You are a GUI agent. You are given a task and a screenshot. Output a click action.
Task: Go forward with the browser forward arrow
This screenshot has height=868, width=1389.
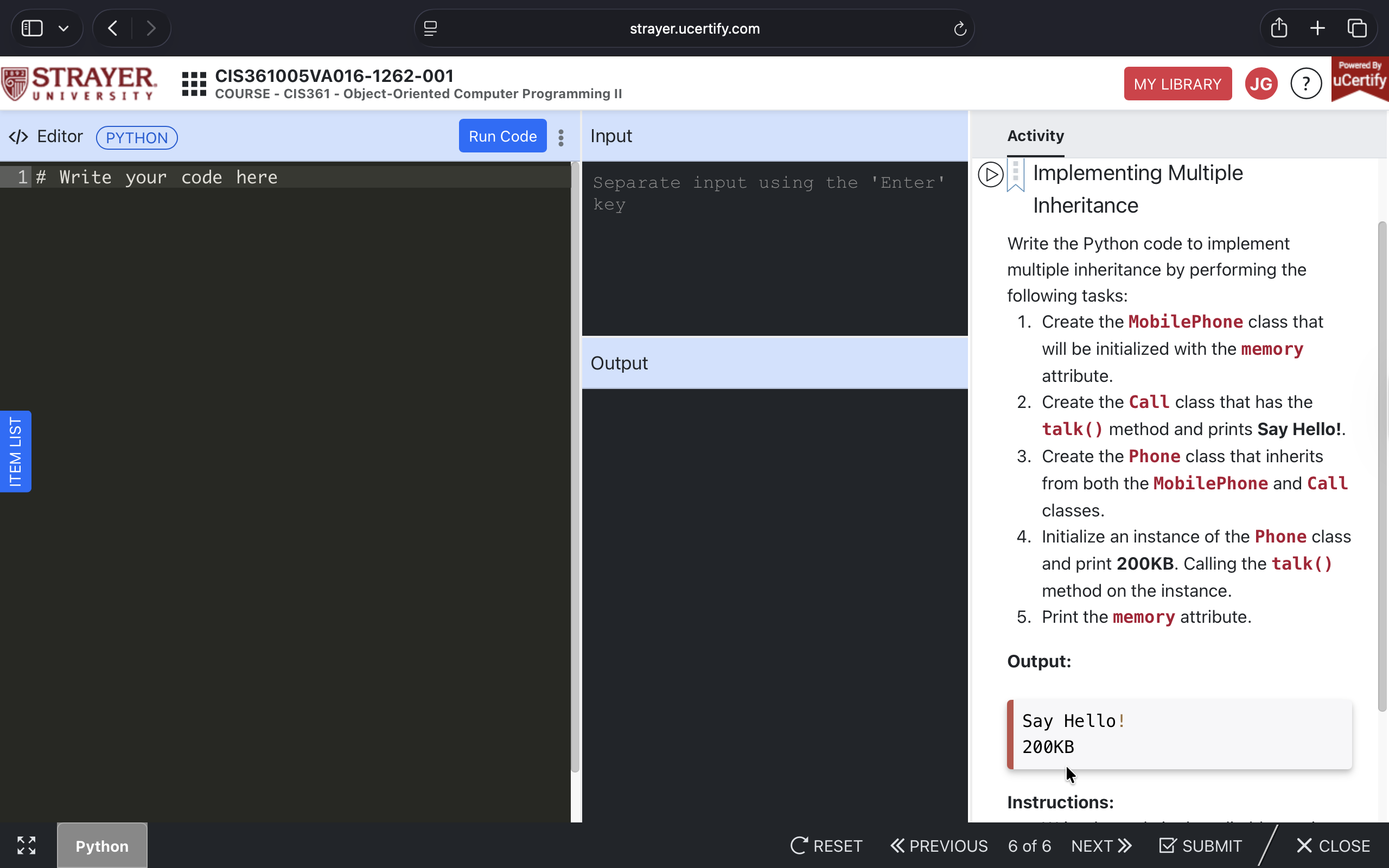point(151,28)
